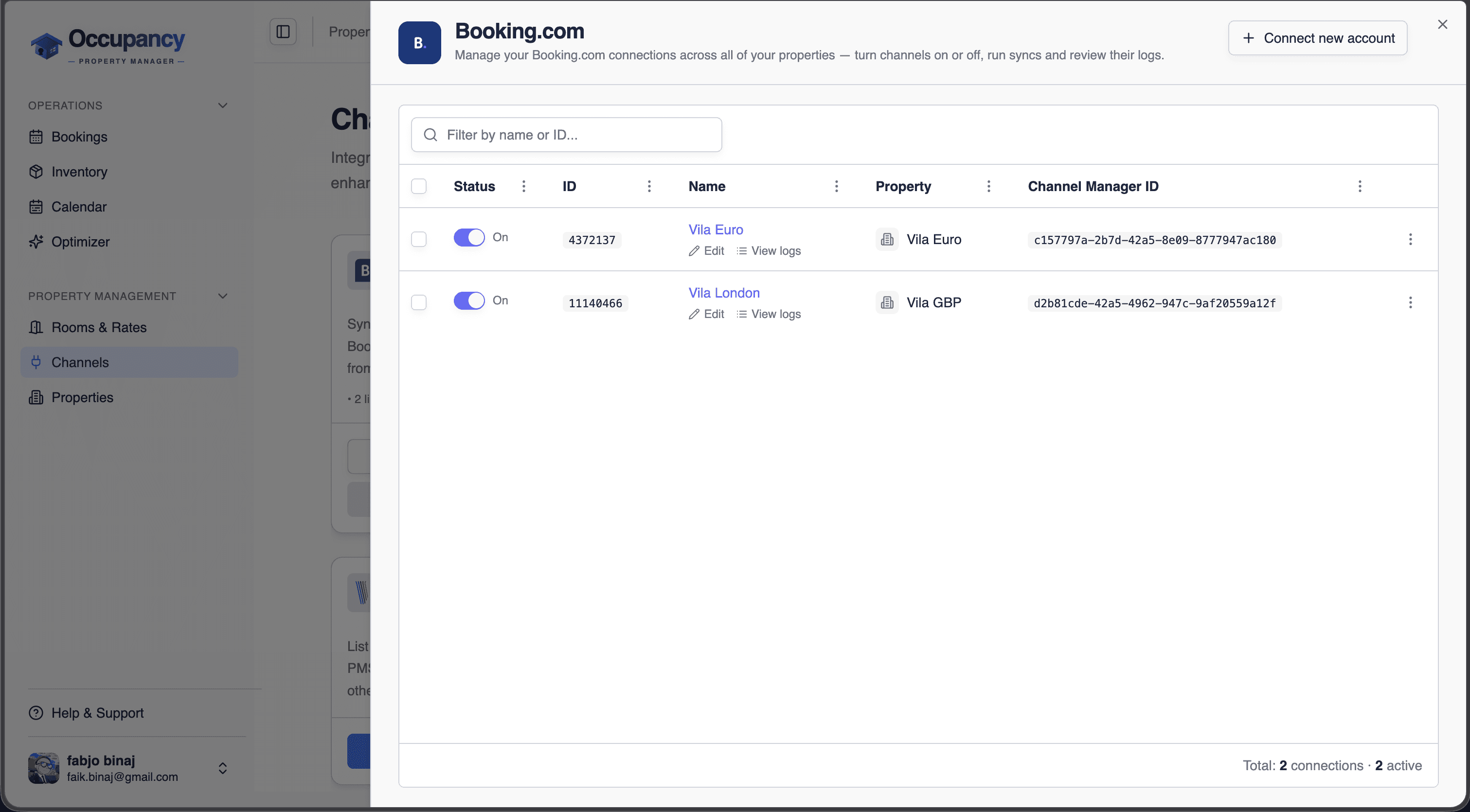The height and width of the screenshot is (812, 1470).
Task: Go to Inventory in sidebar
Action: coord(129,172)
